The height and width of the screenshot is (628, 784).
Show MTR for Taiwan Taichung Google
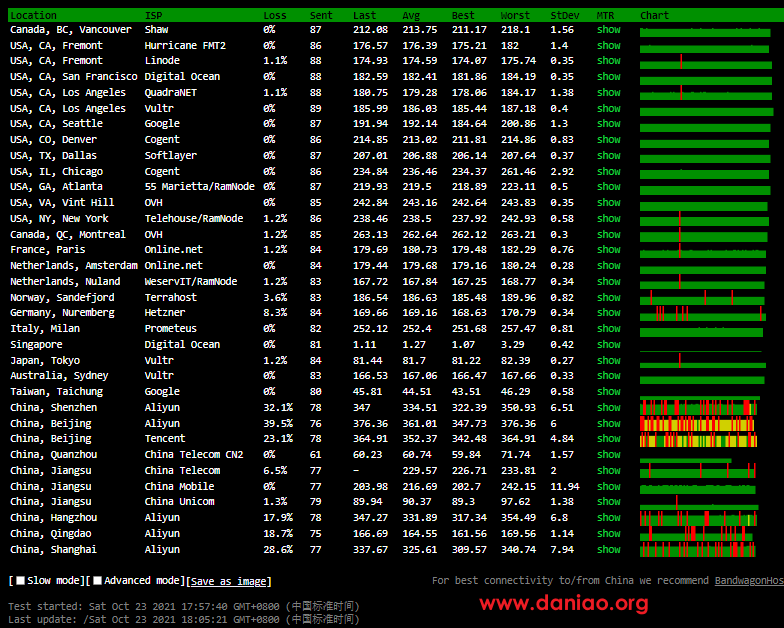click(608, 392)
